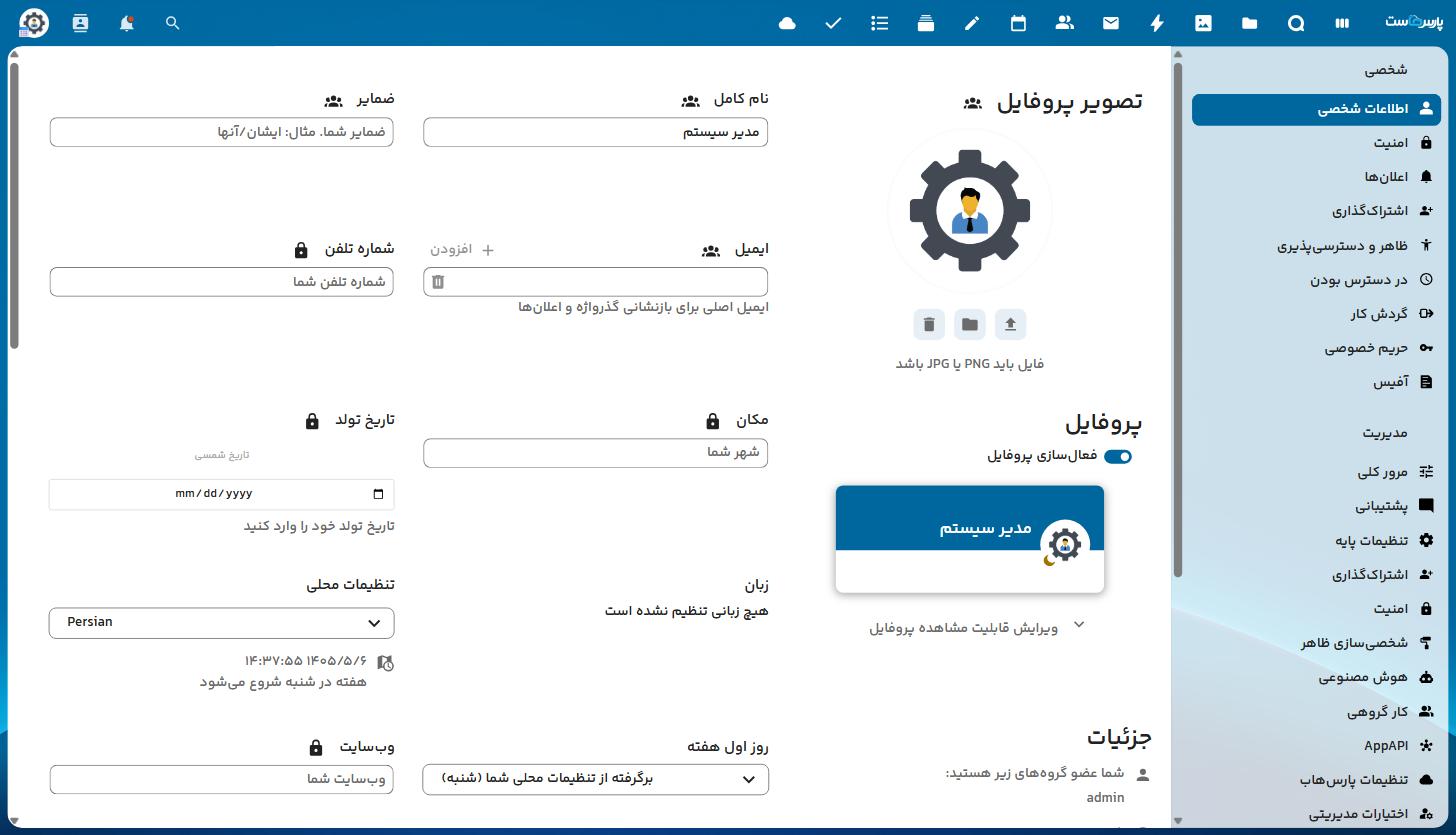Open the Photos app icon in the top bar
Image resolution: width=1456 pixels, height=835 pixels.
pyautogui.click(x=1203, y=23)
